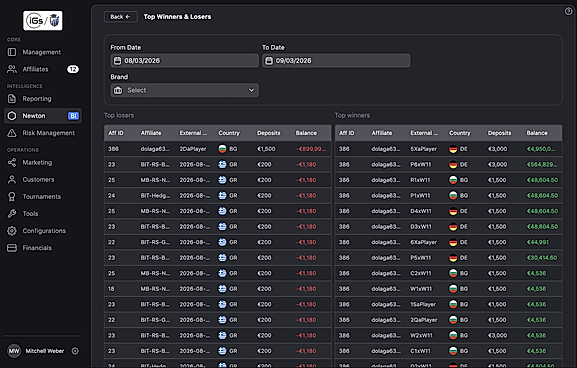Click €30,414.60 balance in Top winners
Viewport: 577px width, 368px height.
coord(542,258)
